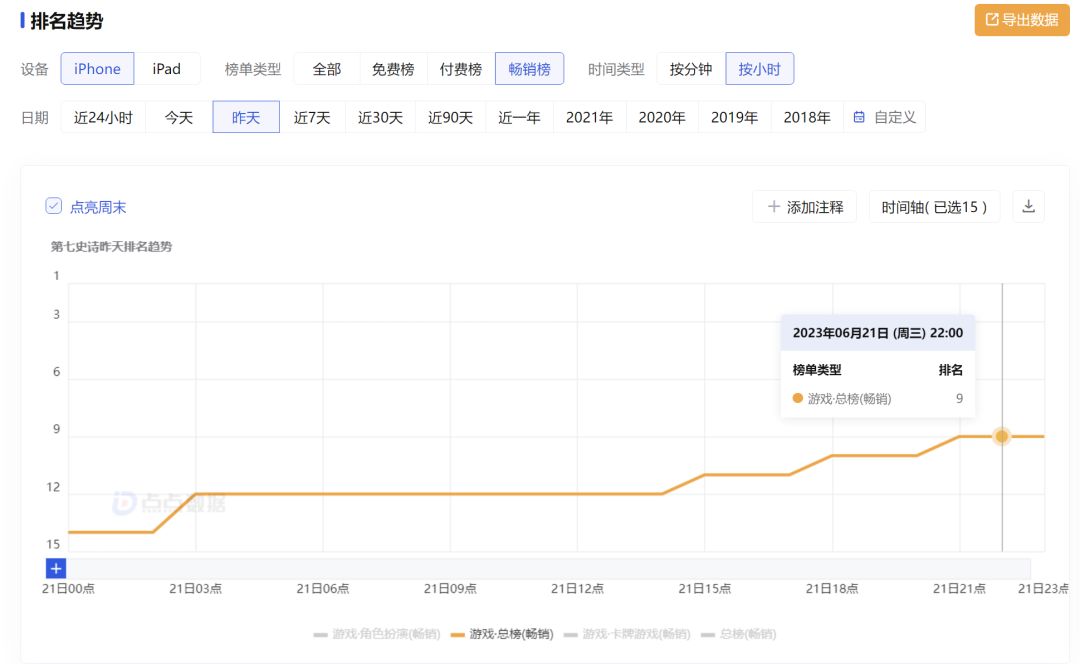Show the 总榜(畅销) legend series

point(738,634)
